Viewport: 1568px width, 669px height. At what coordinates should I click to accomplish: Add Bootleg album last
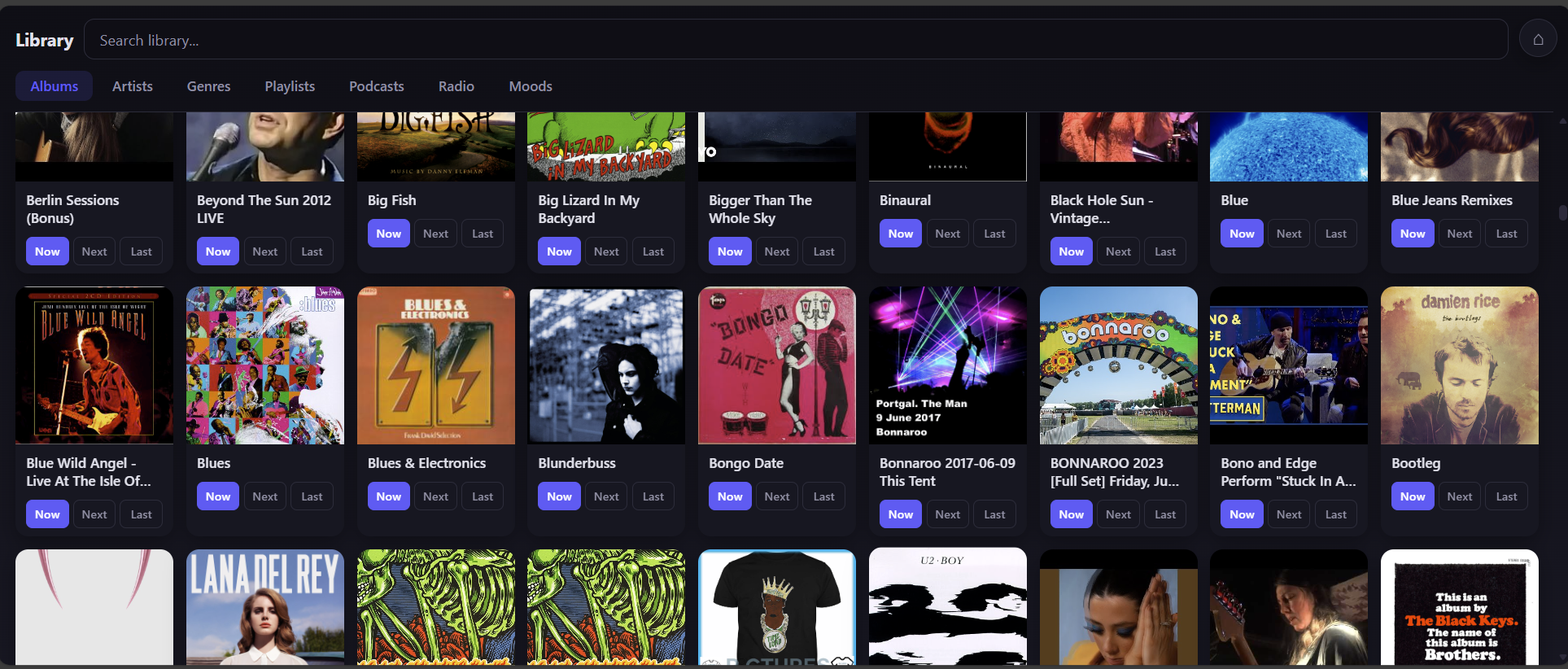[1506, 496]
